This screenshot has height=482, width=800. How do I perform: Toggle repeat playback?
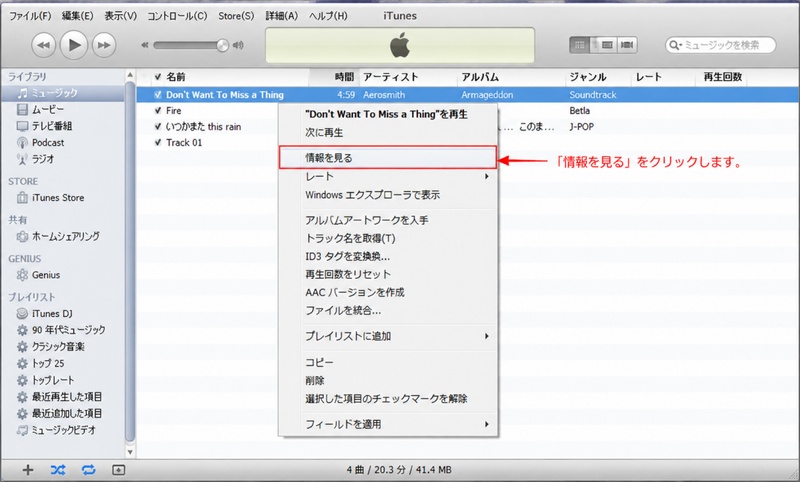(x=88, y=470)
